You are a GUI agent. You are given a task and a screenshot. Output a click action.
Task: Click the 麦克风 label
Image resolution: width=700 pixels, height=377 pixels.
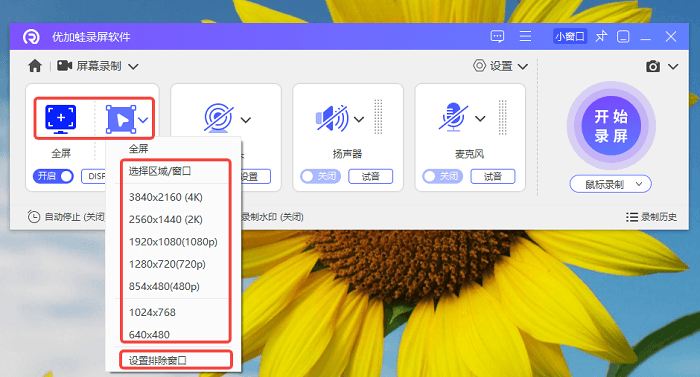[469, 154]
